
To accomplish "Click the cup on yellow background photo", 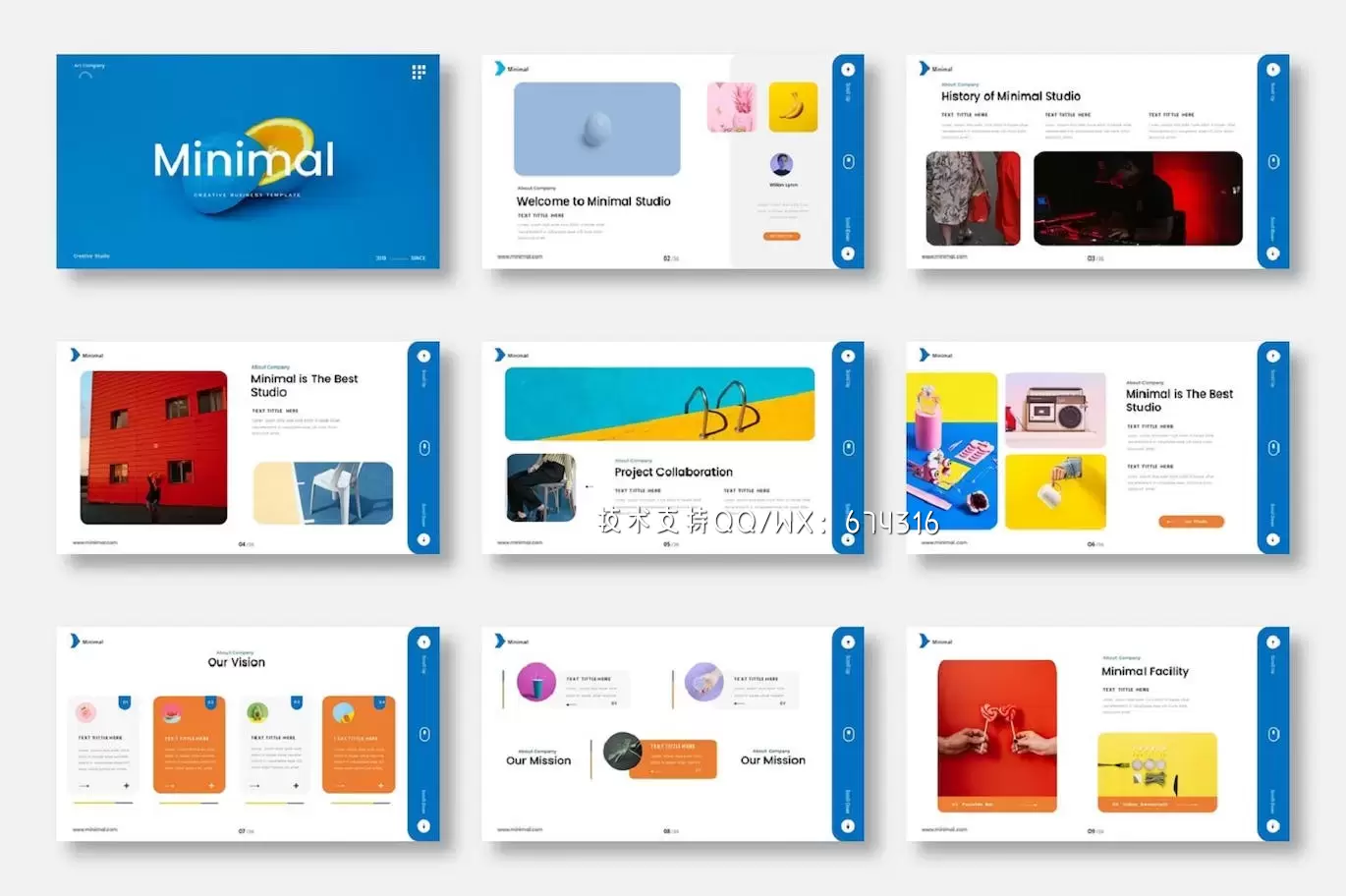I will tap(1056, 492).
